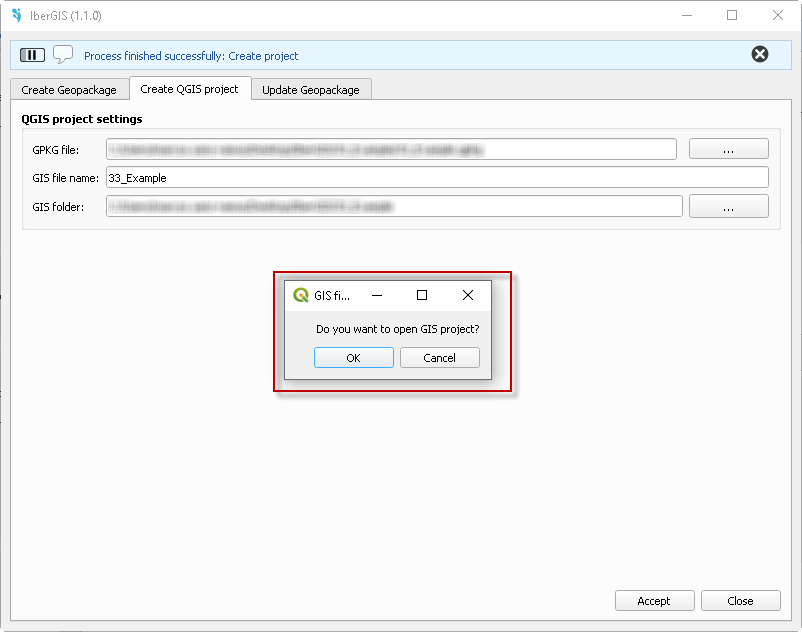Maximize the GIS project prompt dialog
The image size is (802, 632).
pos(422,295)
